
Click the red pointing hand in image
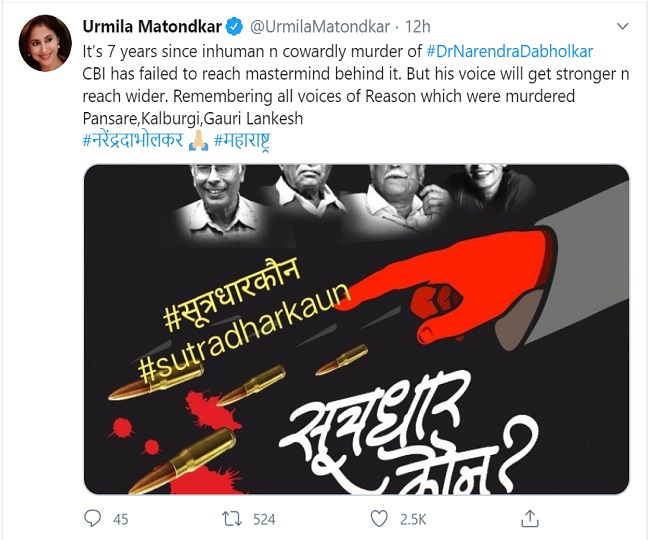click(x=450, y=286)
